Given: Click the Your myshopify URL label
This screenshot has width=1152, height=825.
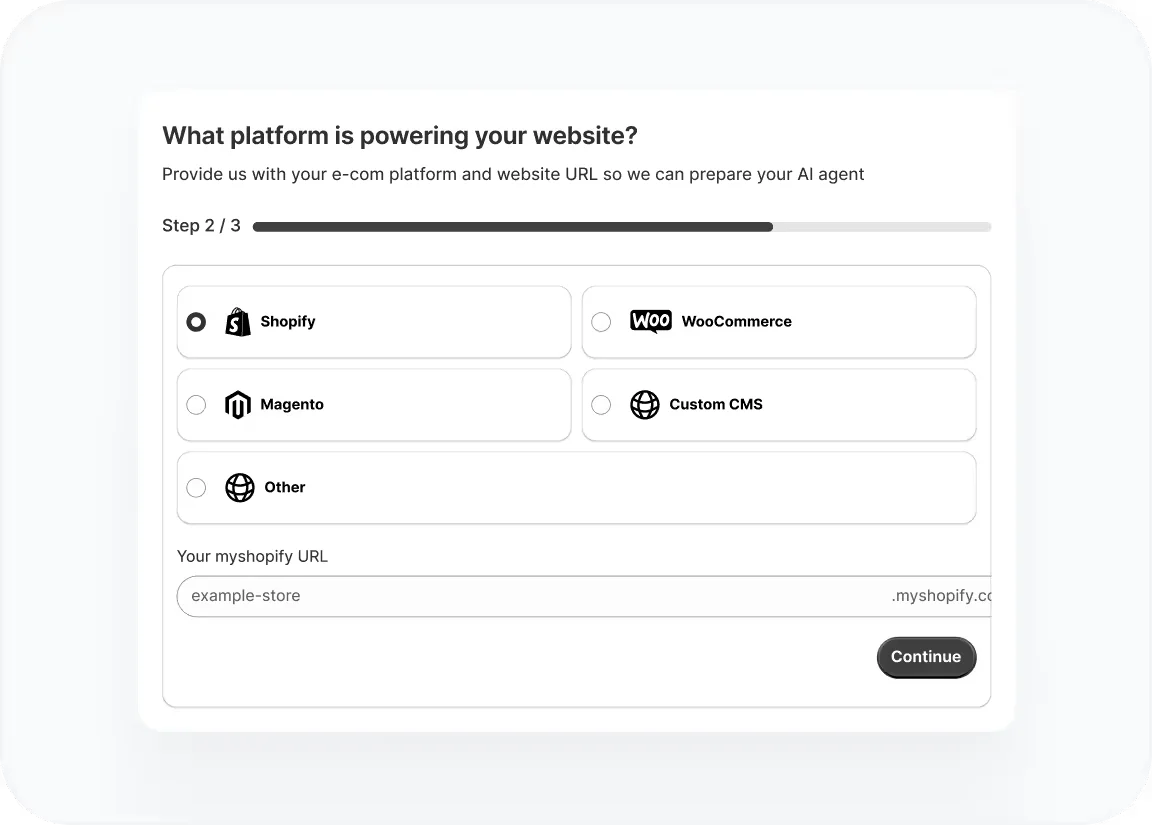Looking at the screenshot, I should pyautogui.click(x=252, y=556).
